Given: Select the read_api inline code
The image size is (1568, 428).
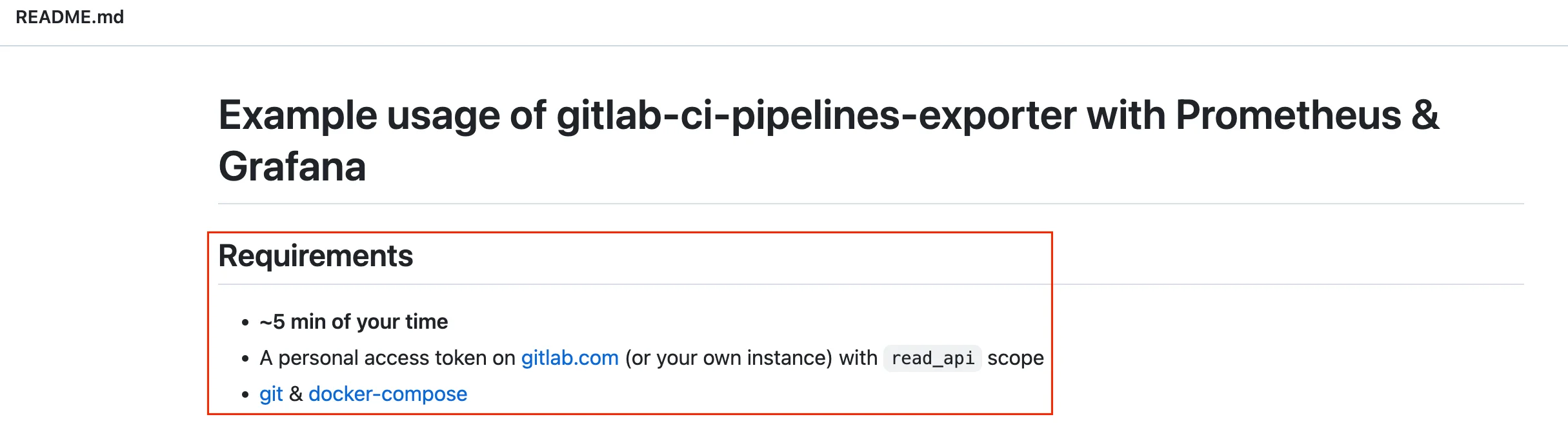Looking at the screenshot, I should [x=932, y=358].
